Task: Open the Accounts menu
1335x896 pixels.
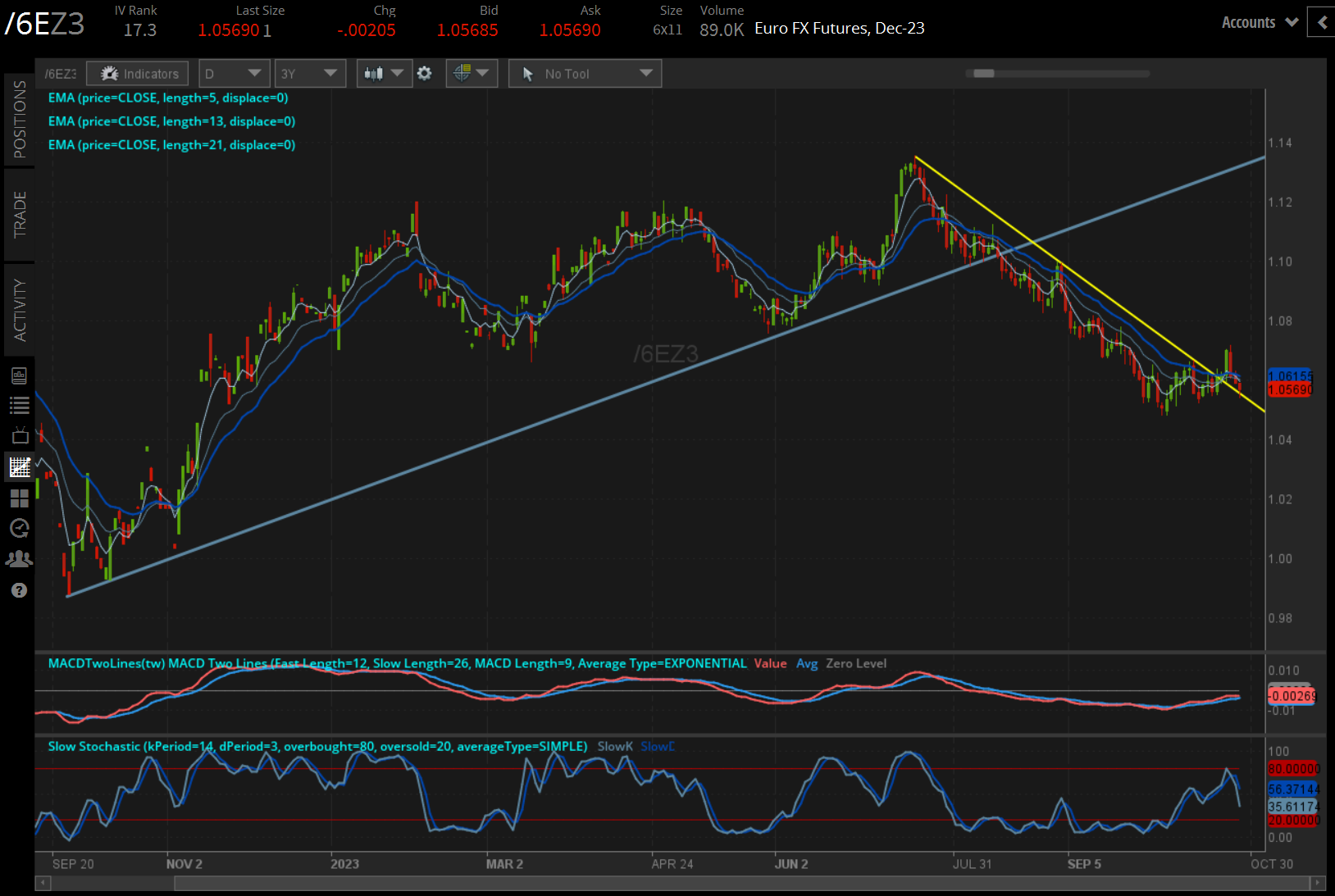Action: tap(1259, 23)
